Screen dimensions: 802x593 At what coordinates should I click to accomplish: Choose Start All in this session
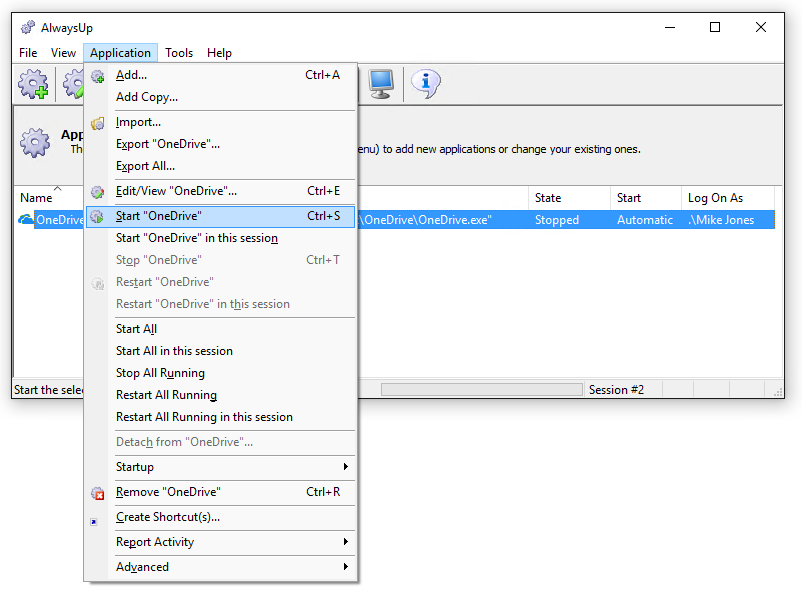pos(220,351)
